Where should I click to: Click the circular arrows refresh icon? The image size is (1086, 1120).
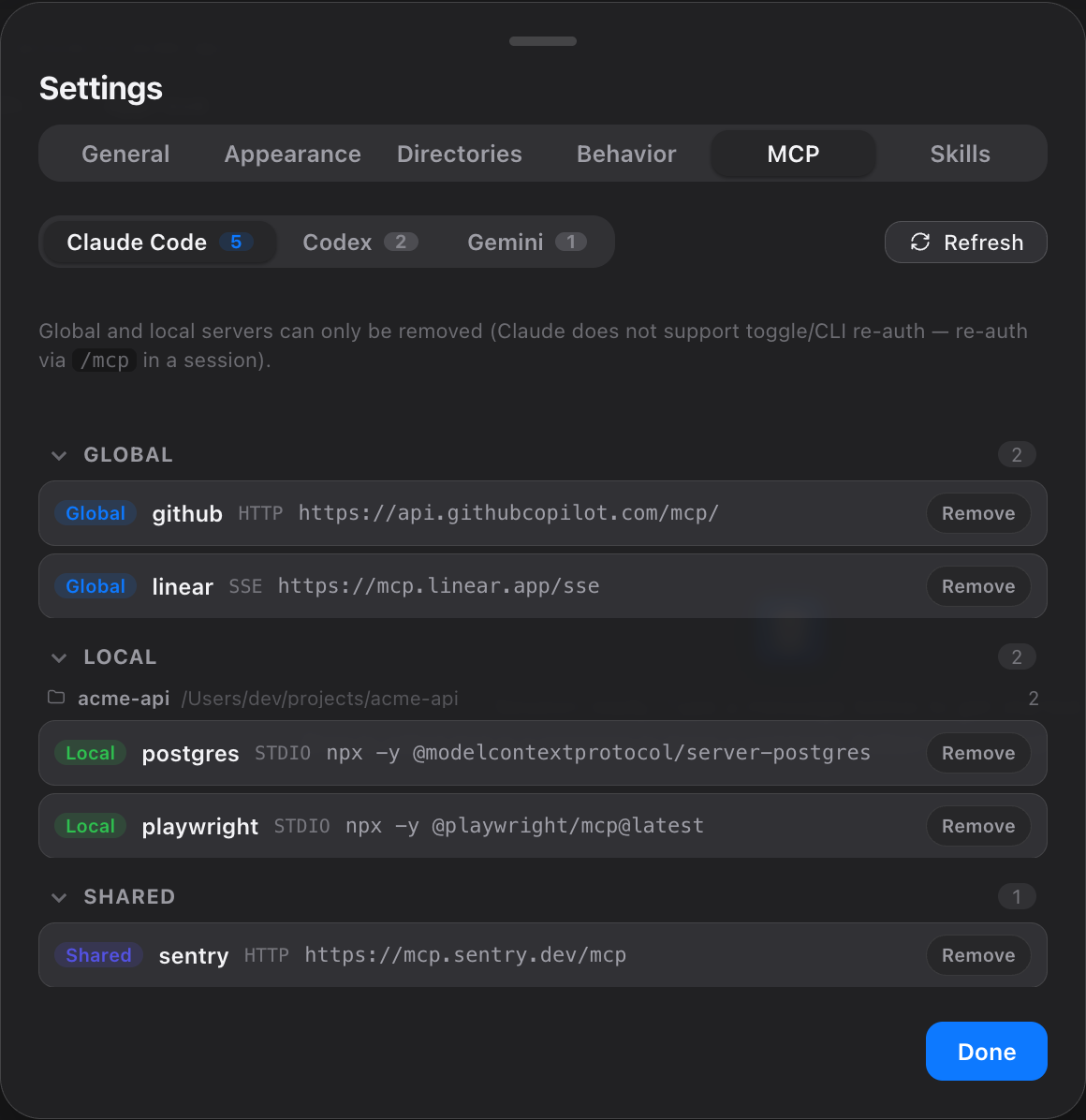pos(920,243)
